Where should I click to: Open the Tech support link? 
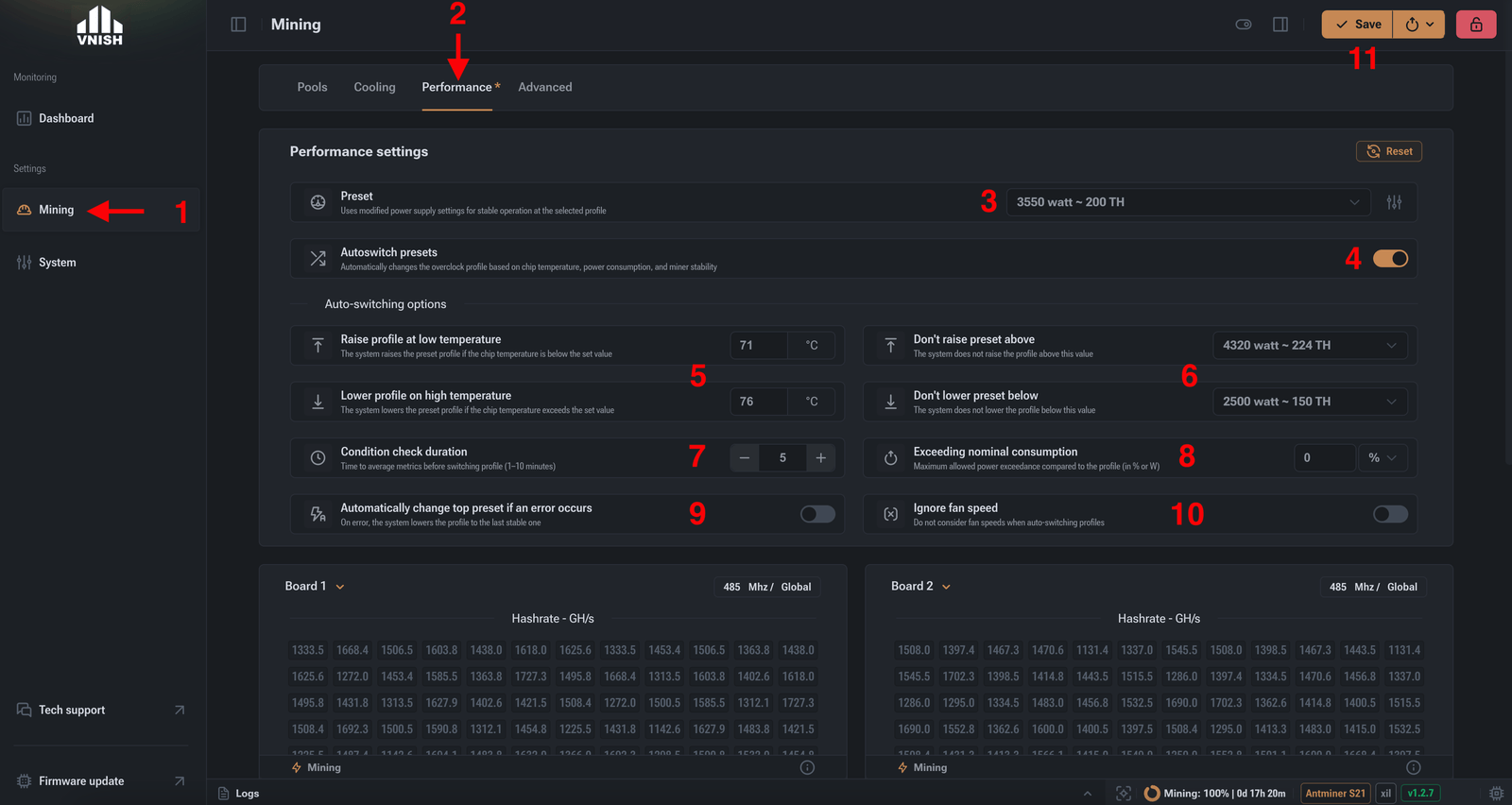(100, 710)
